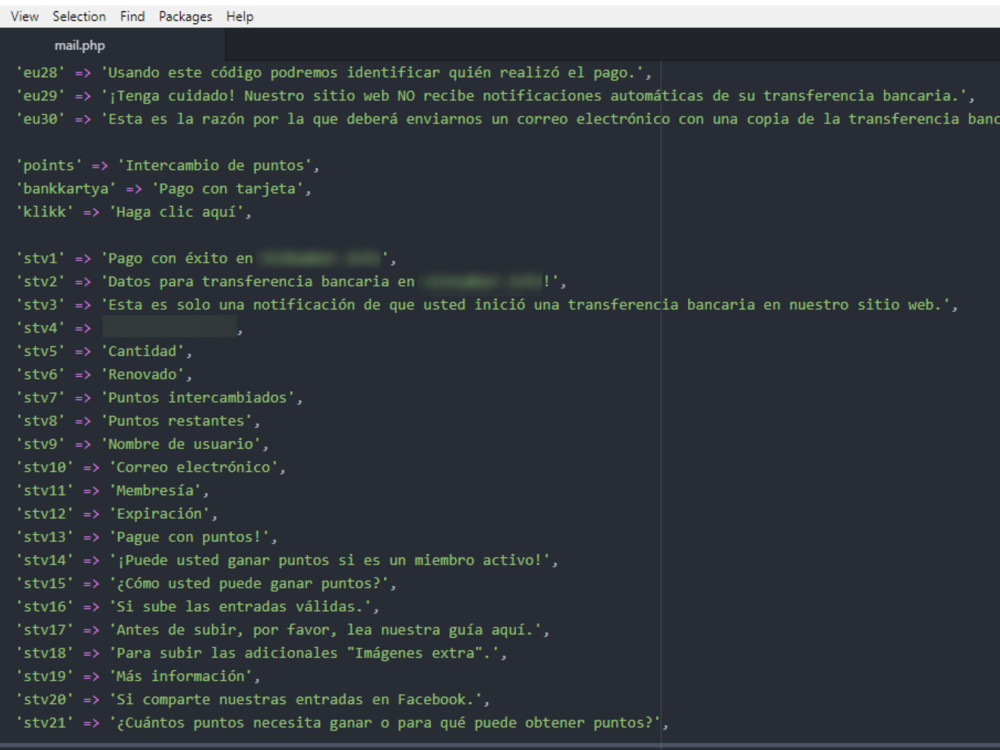Click 'Puntos restantes' value
The width and height of the screenshot is (1000, 750).
[x=177, y=421]
